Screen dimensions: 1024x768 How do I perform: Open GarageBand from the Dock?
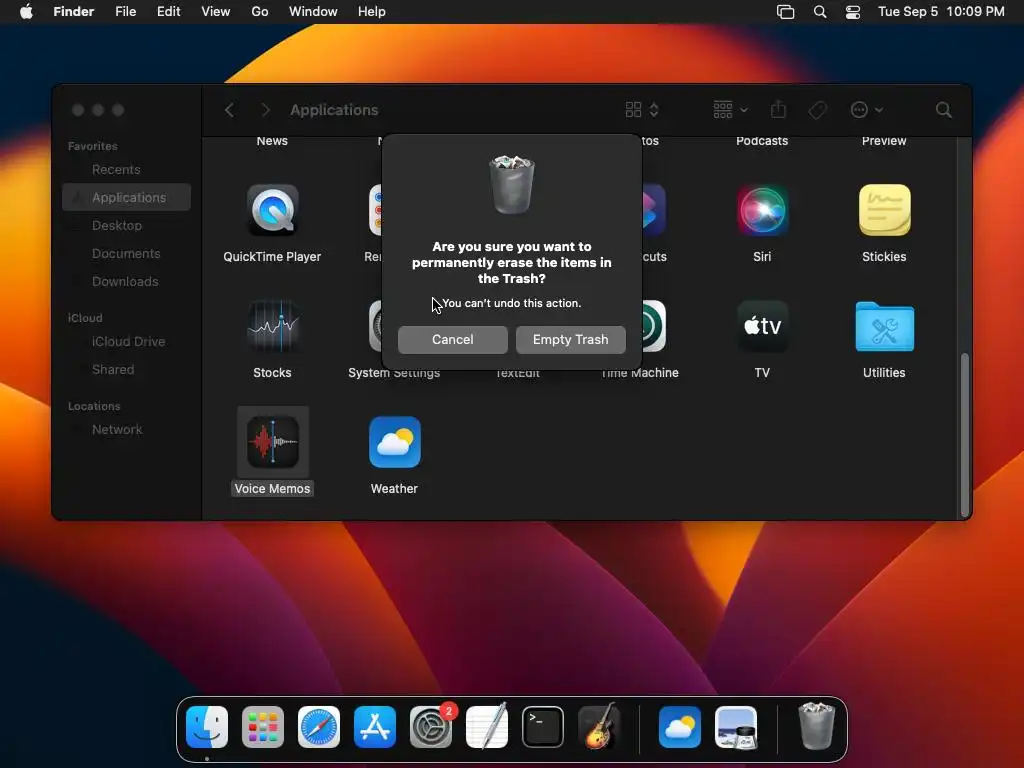click(599, 726)
